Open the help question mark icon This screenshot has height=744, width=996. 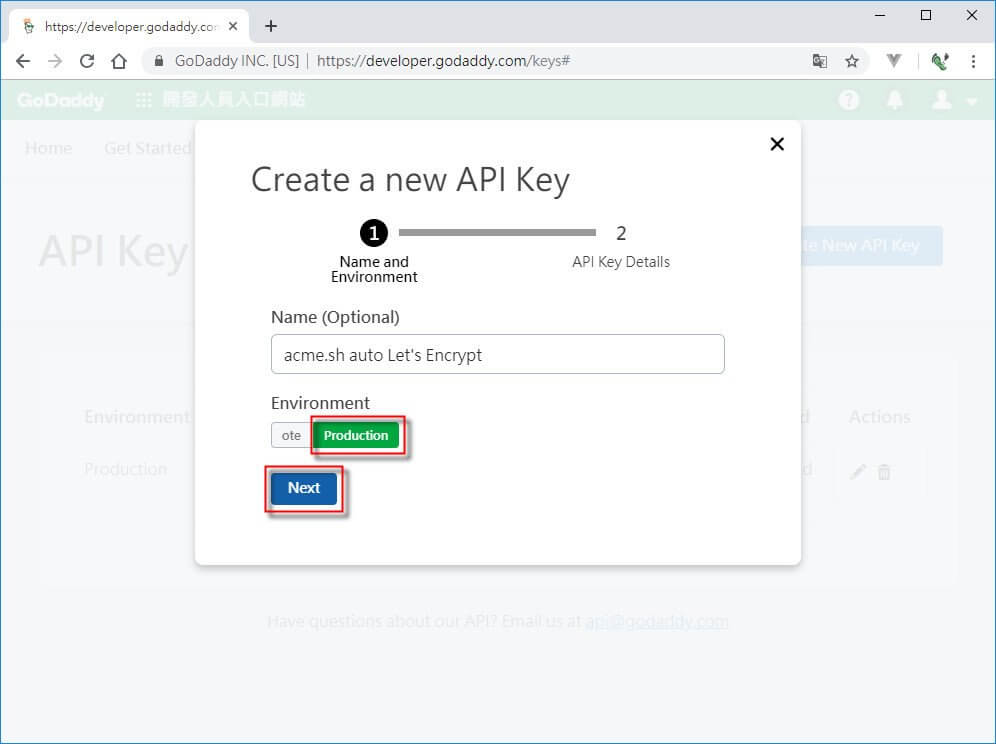pos(849,100)
